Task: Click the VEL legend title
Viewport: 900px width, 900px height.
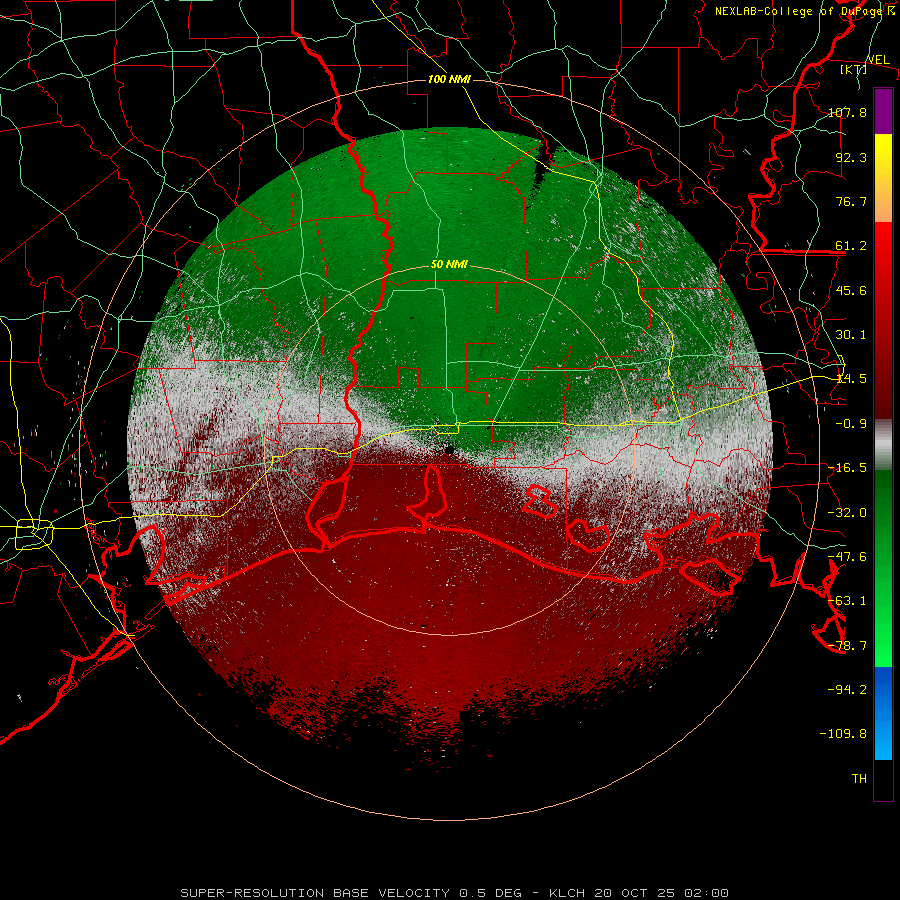Action: pyautogui.click(x=878, y=60)
